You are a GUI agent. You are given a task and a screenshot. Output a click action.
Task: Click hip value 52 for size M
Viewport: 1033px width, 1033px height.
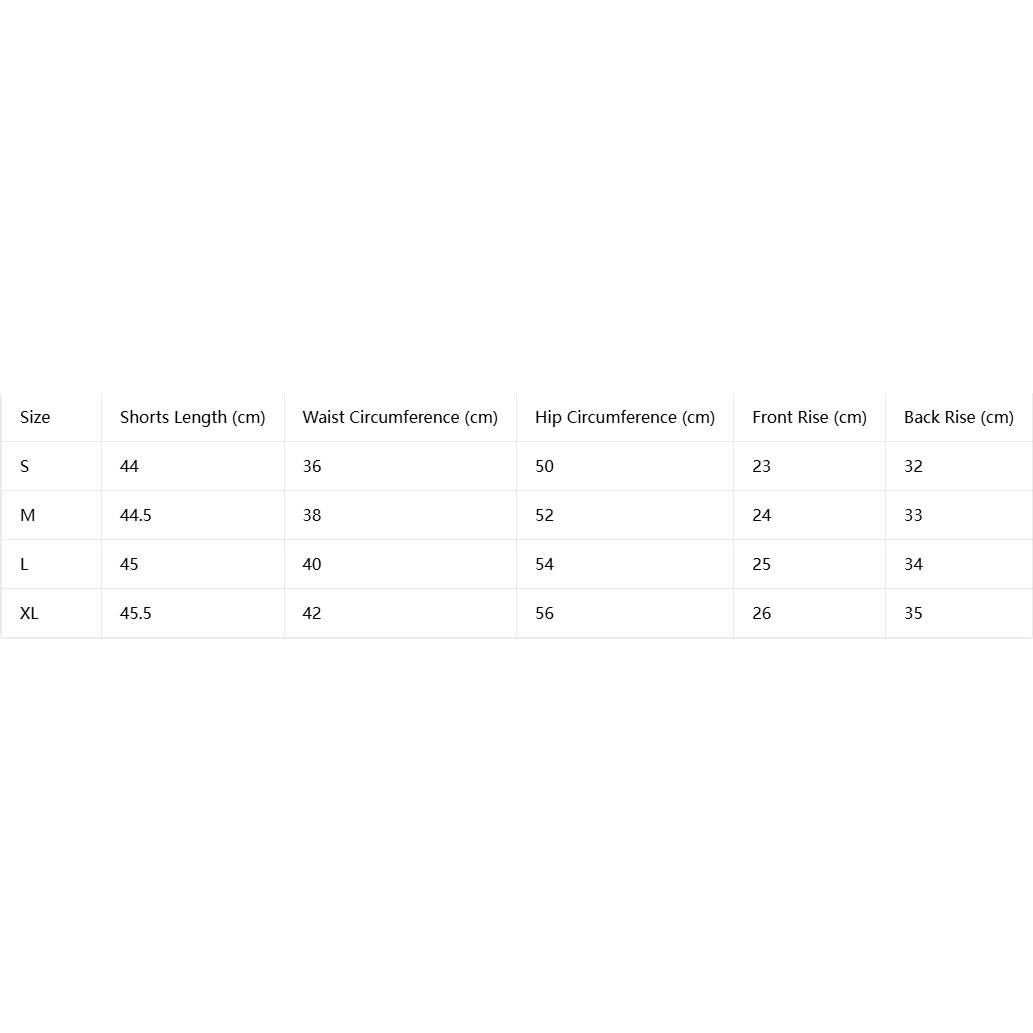tap(544, 515)
